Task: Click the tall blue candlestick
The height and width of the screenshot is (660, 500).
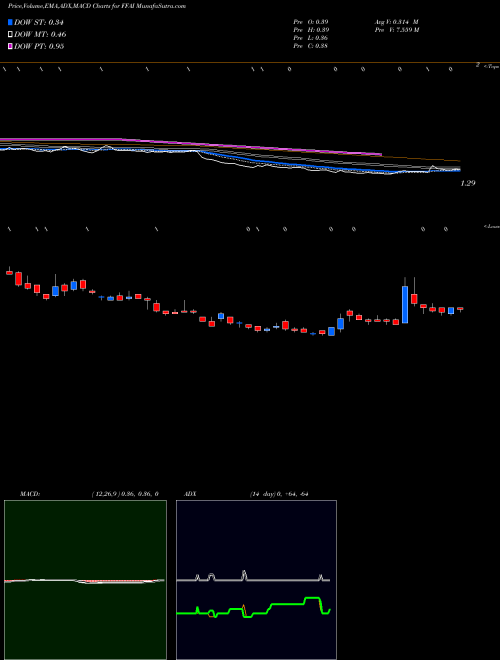Action: [405, 304]
